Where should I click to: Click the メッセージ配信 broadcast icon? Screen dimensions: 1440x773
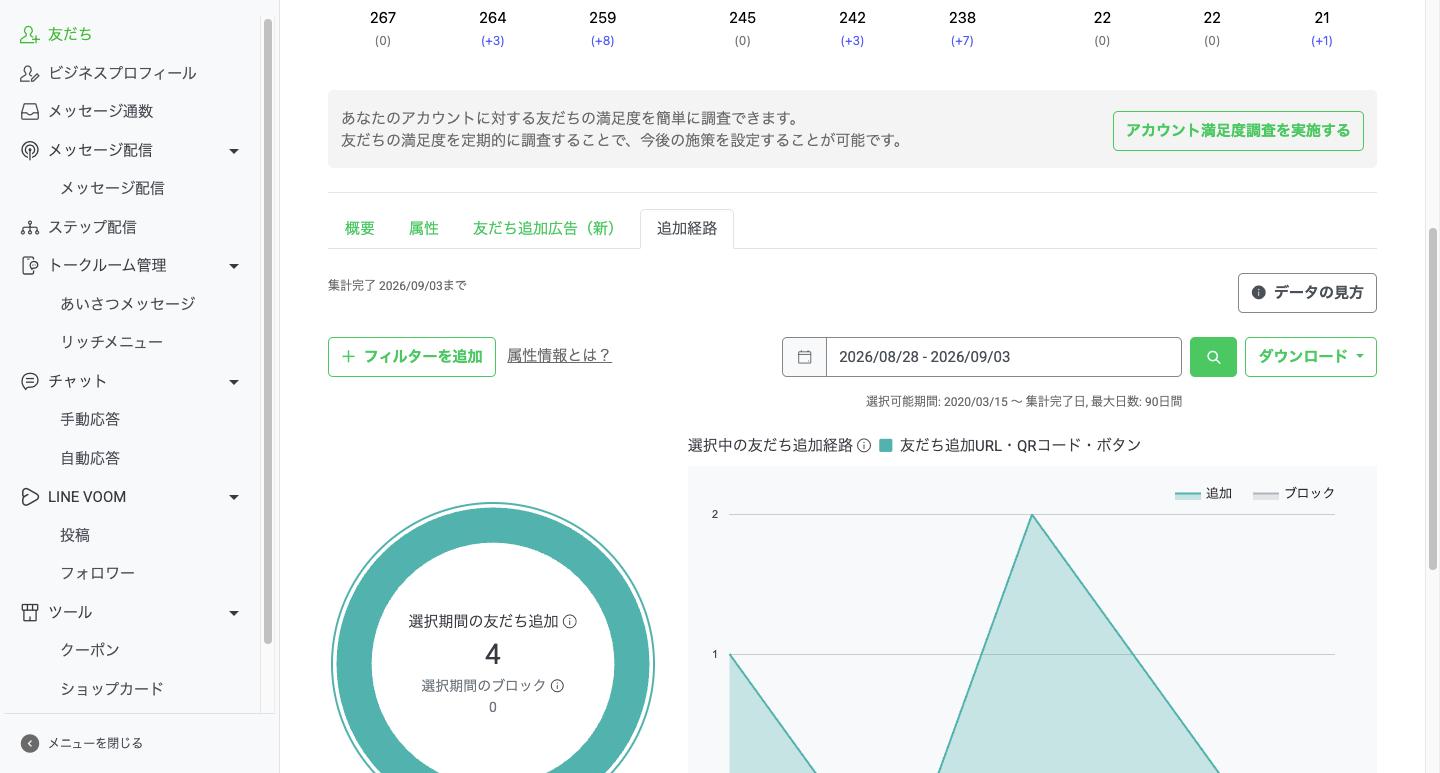click(30, 150)
